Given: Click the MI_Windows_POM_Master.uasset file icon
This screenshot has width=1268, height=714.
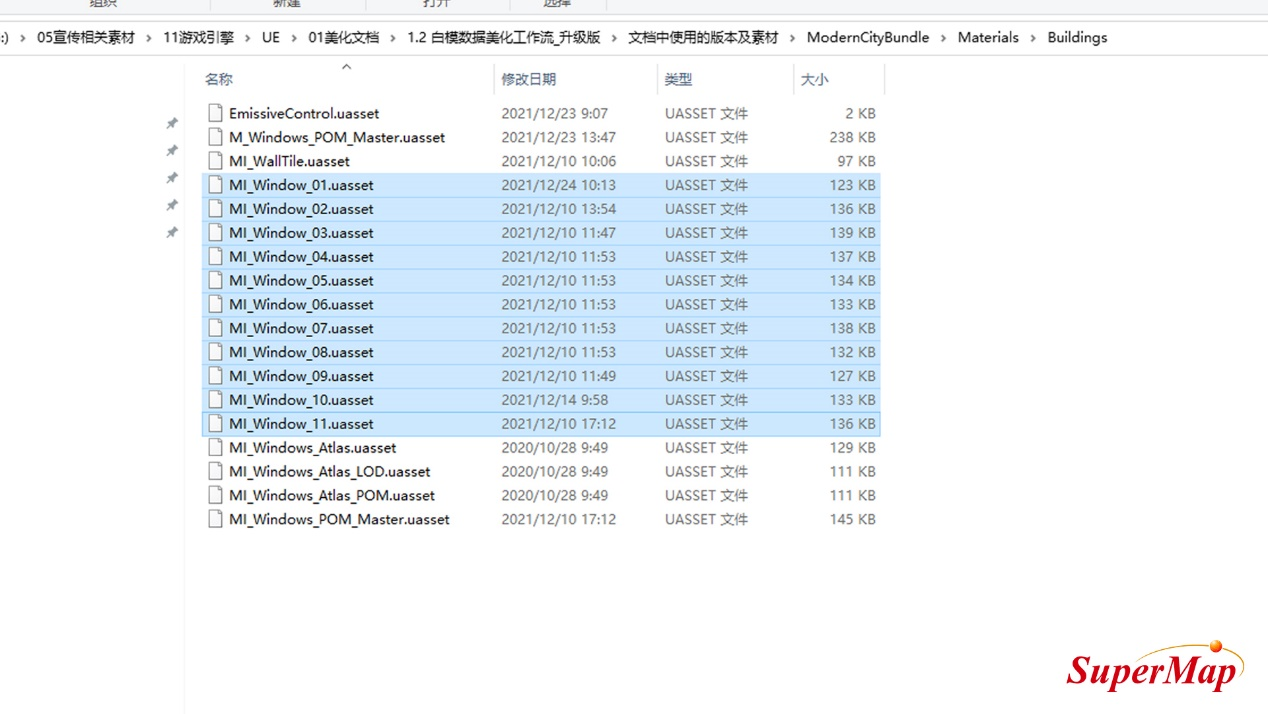Looking at the screenshot, I should 214,519.
